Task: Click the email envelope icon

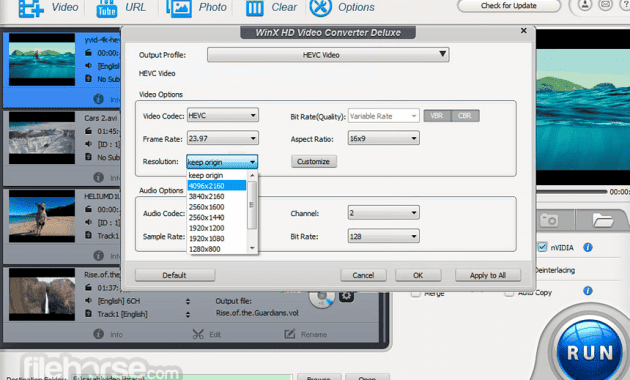Action: click(x=605, y=5)
